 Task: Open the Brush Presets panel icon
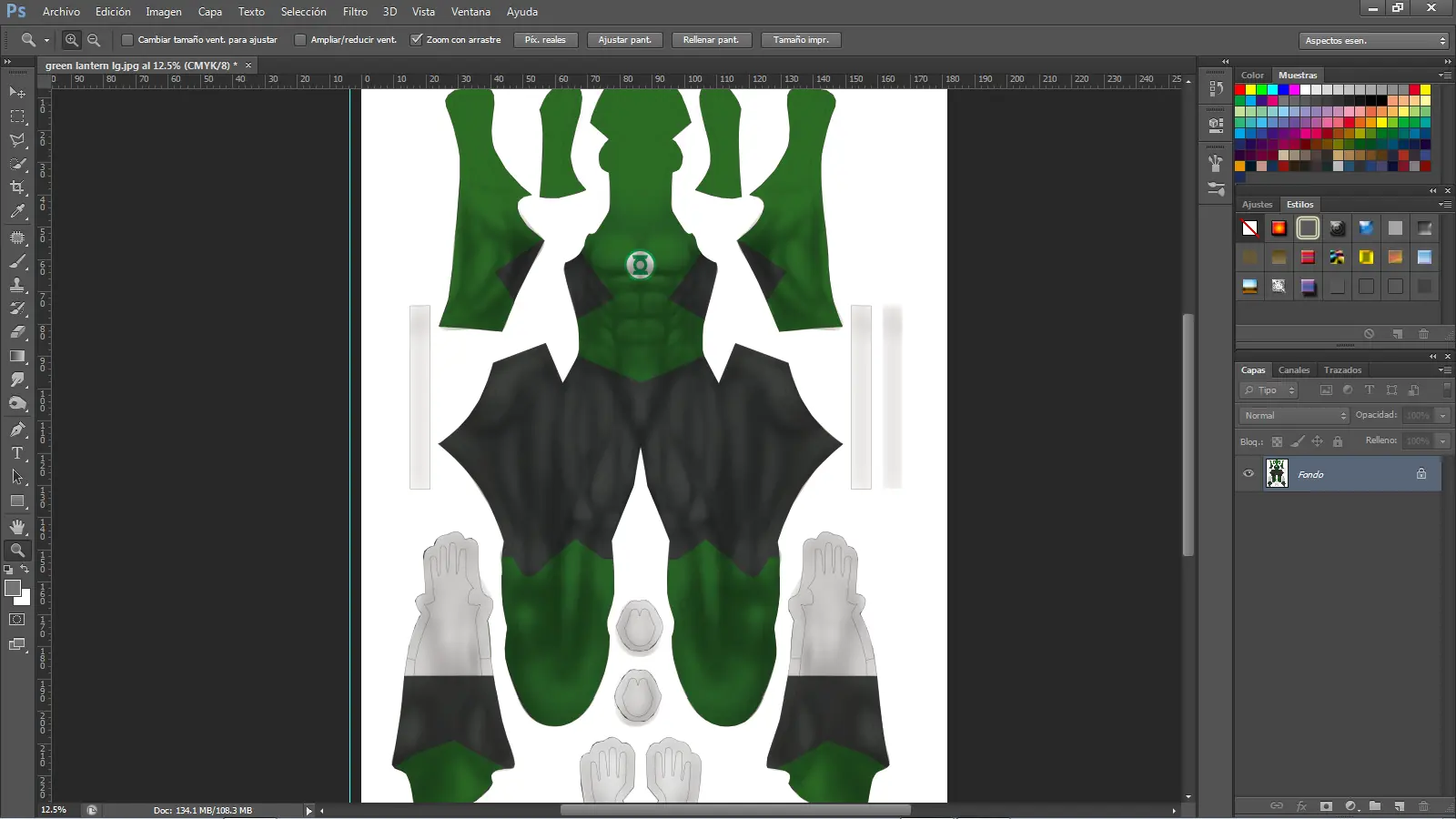(1216, 189)
